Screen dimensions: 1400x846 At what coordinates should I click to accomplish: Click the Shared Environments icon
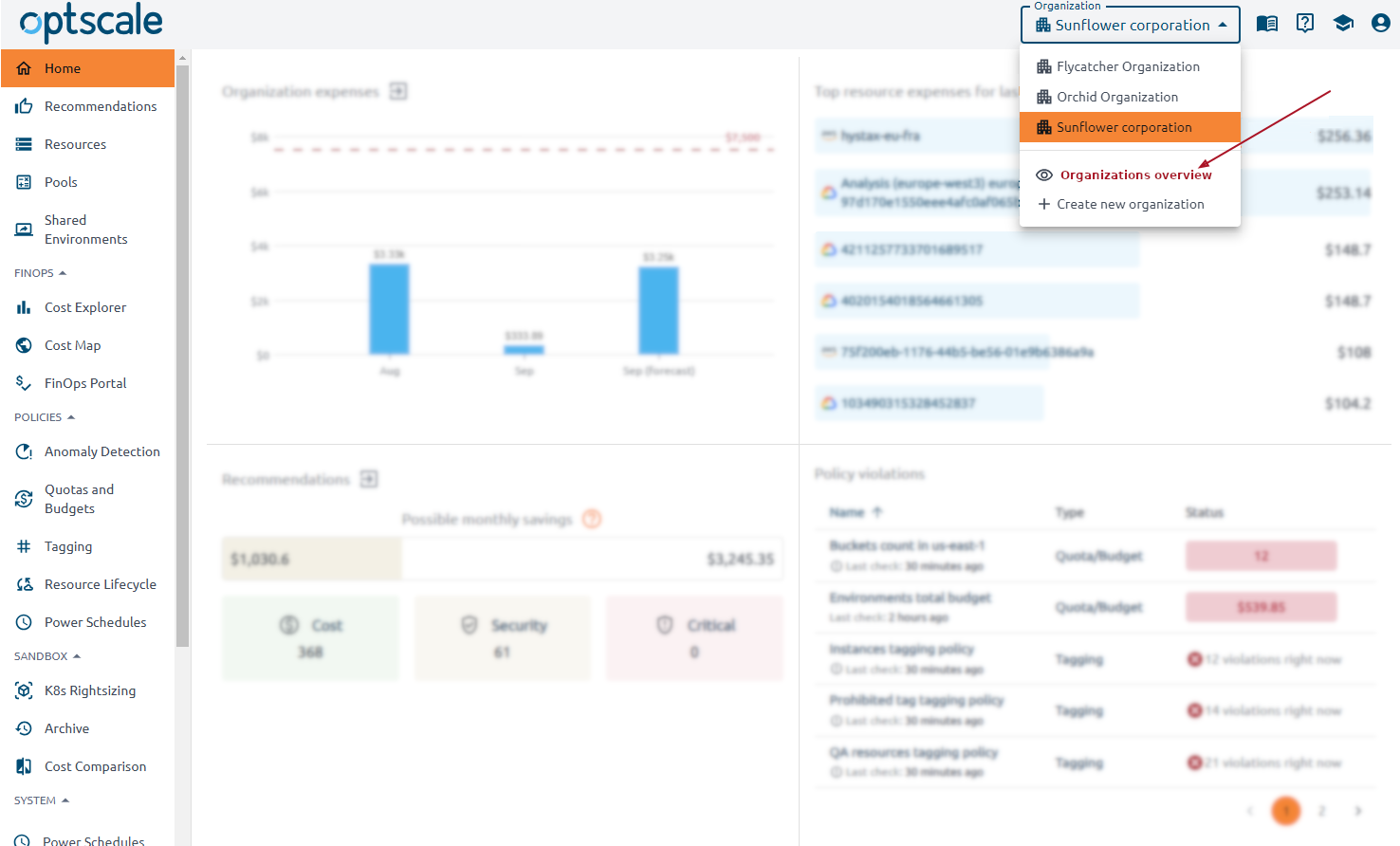(x=24, y=230)
